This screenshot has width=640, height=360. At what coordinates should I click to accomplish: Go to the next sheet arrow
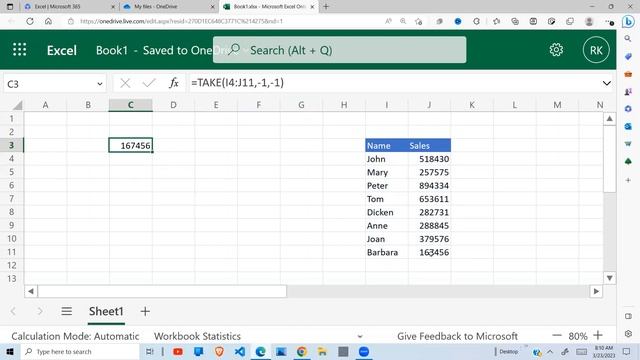pos(40,311)
